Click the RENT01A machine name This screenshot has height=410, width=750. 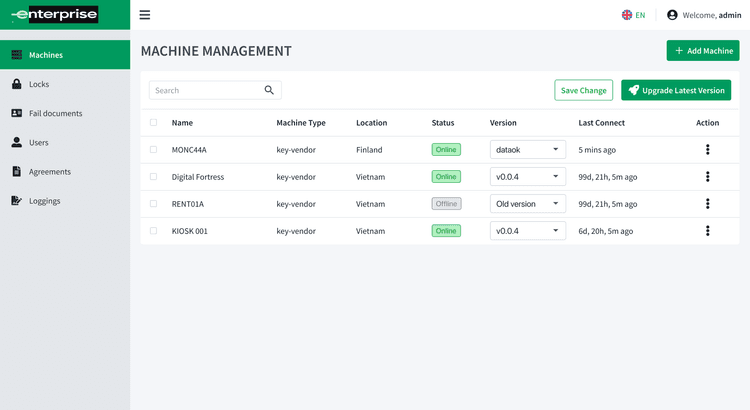(x=188, y=204)
